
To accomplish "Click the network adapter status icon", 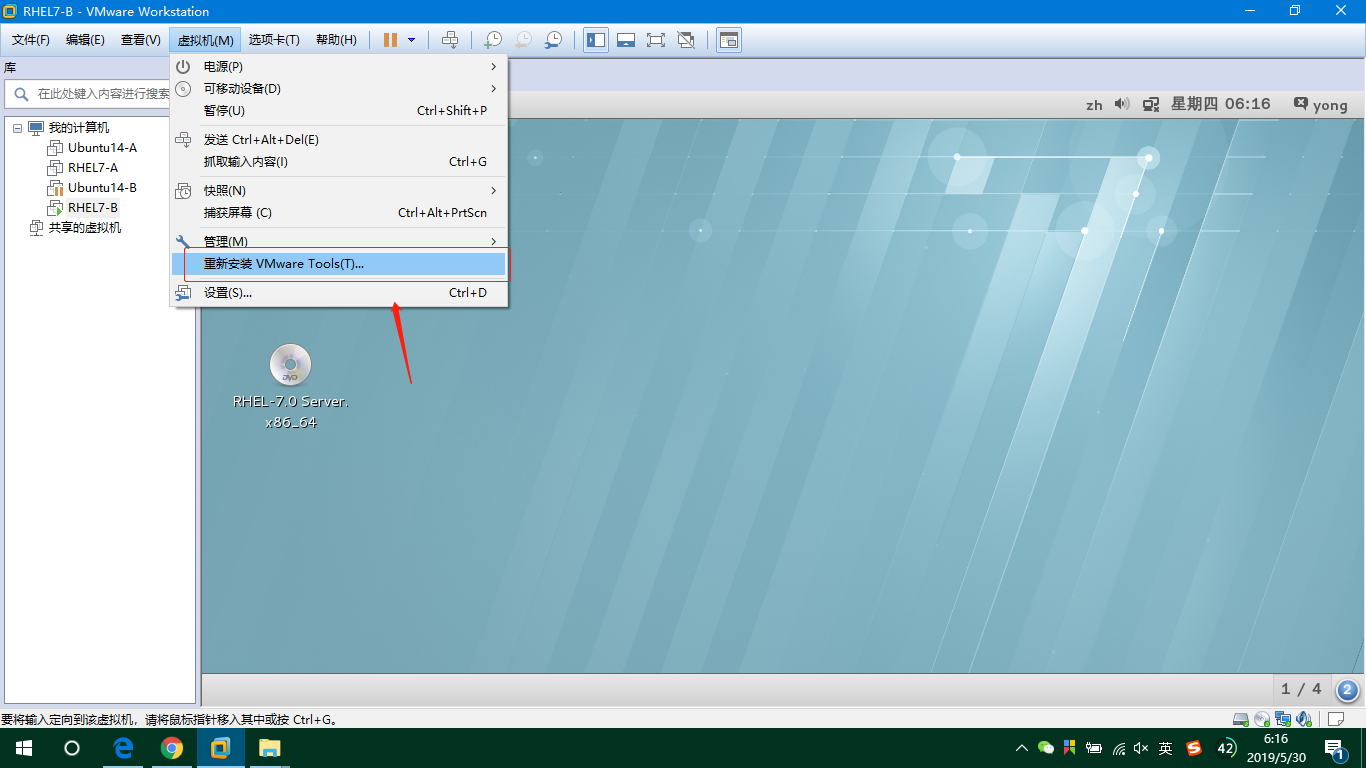I will [x=1282, y=718].
